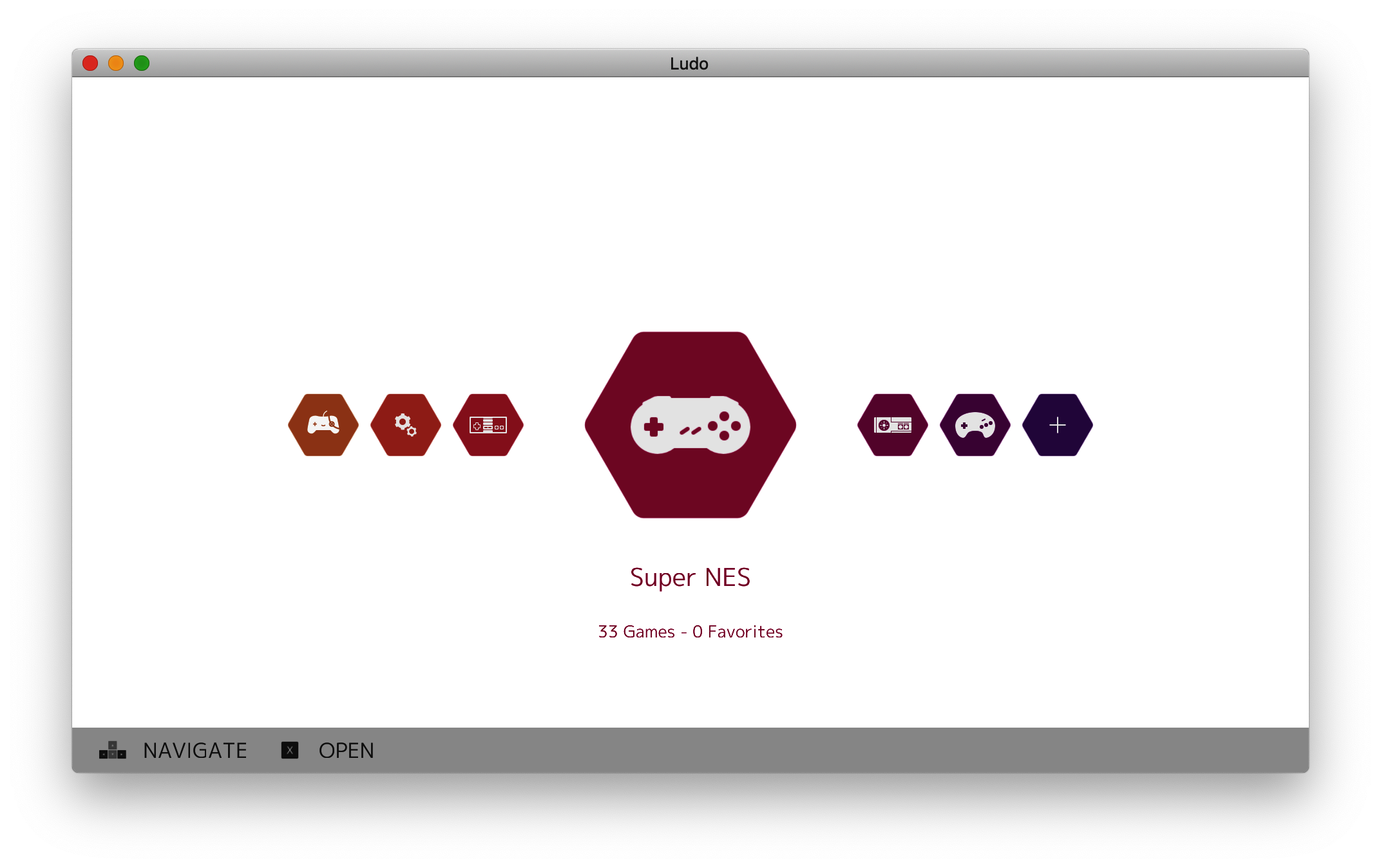Viewport: 1381px width, 868px height.
Task: Click the D-pad on the Super NES controller
Action: (654, 426)
